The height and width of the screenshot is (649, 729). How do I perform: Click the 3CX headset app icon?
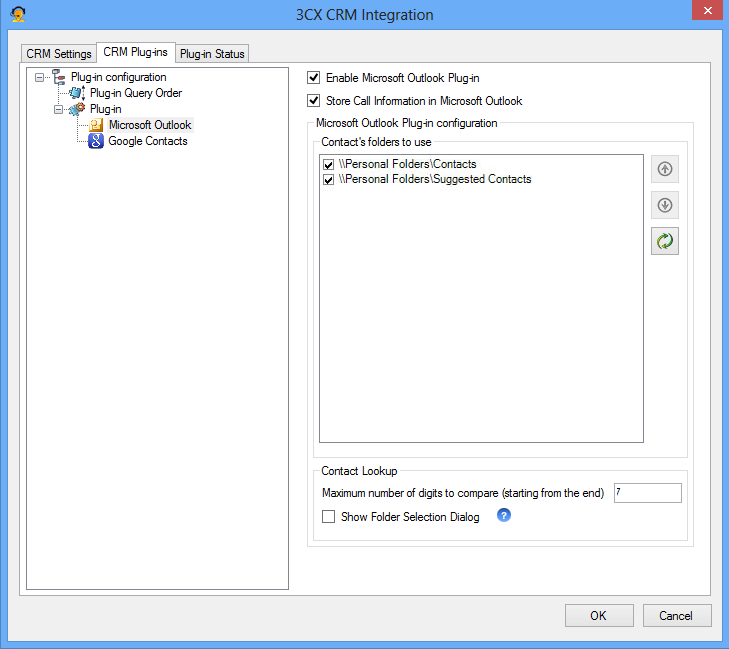(x=18, y=13)
